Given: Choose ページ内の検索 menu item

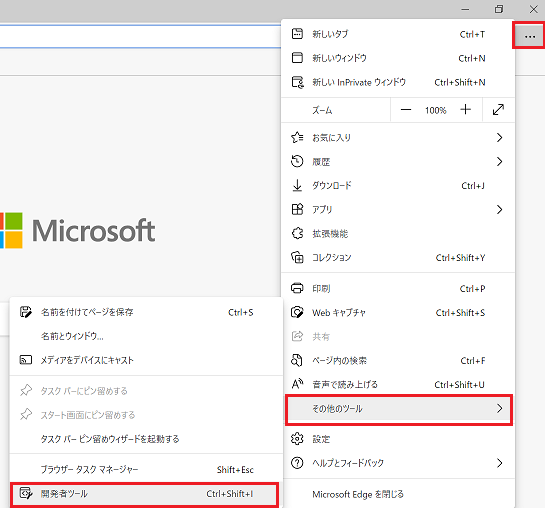Looking at the screenshot, I should click(398, 360).
